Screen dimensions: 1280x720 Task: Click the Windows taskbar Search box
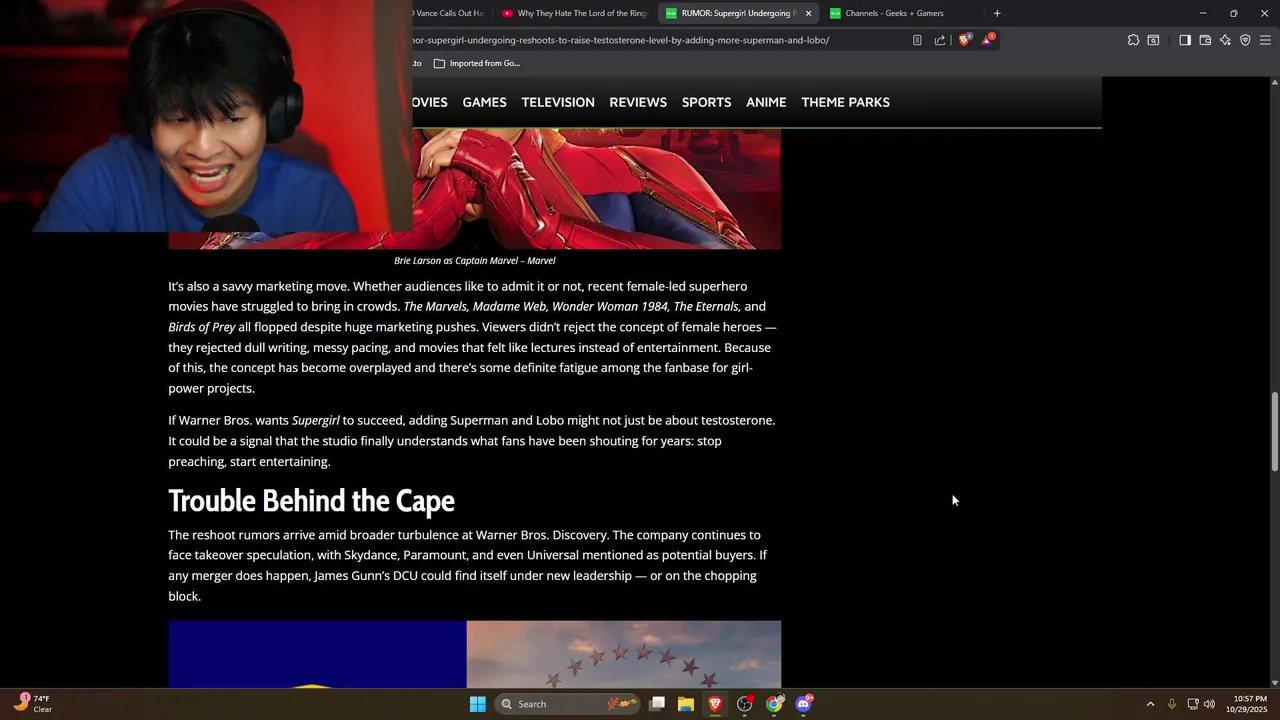coord(569,704)
